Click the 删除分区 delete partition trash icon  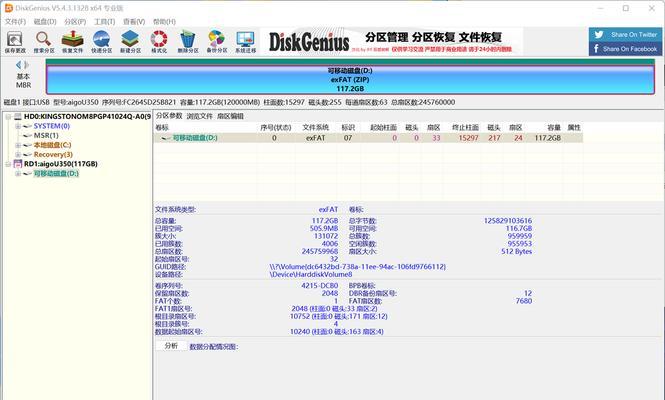pyautogui.click(x=187, y=42)
